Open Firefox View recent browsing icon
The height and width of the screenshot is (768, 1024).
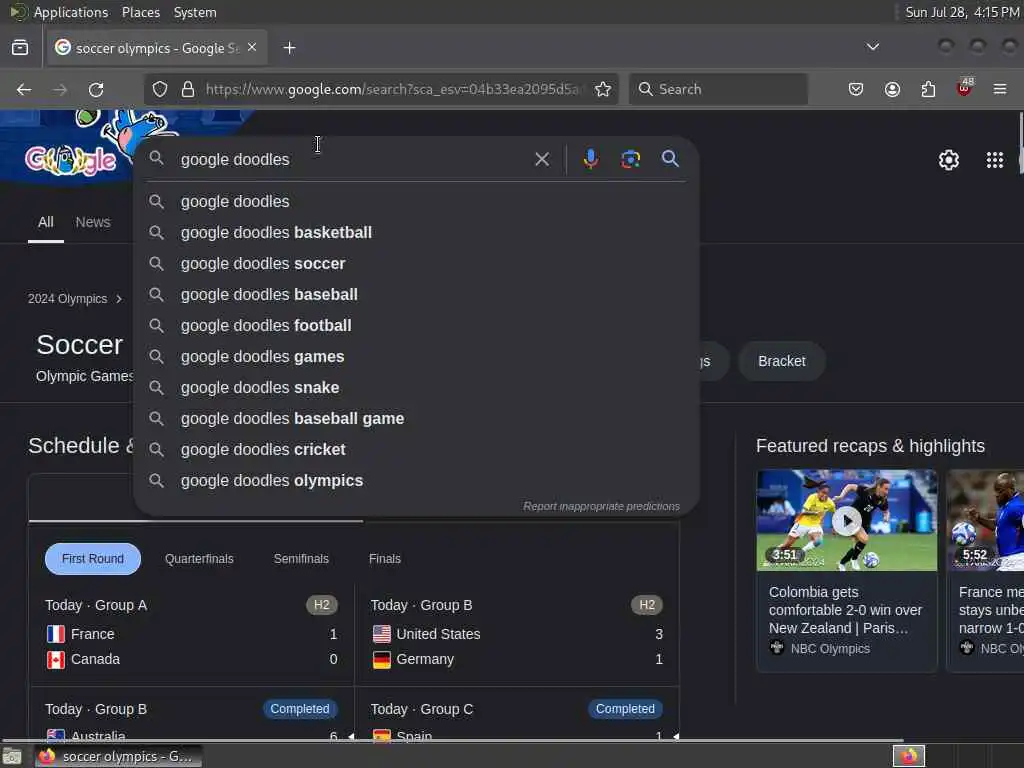click(20, 48)
